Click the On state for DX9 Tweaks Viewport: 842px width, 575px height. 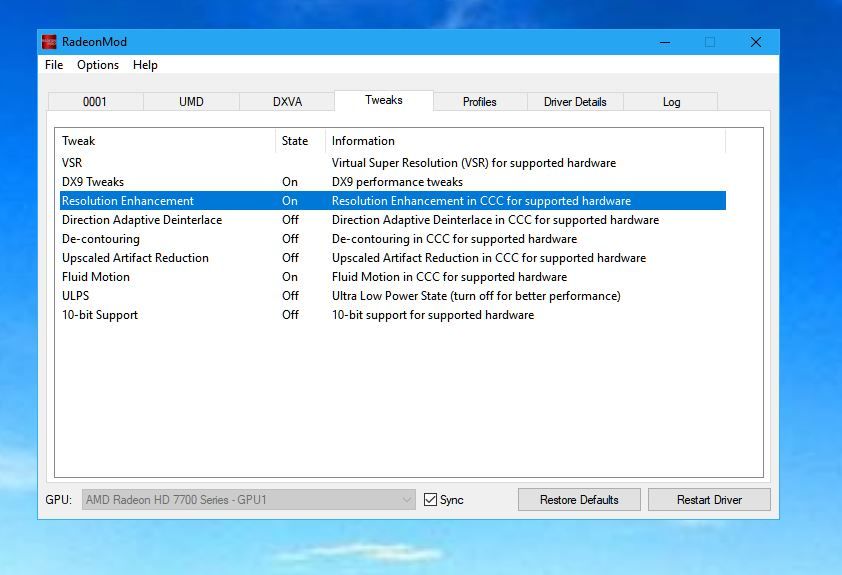(290, 181)
